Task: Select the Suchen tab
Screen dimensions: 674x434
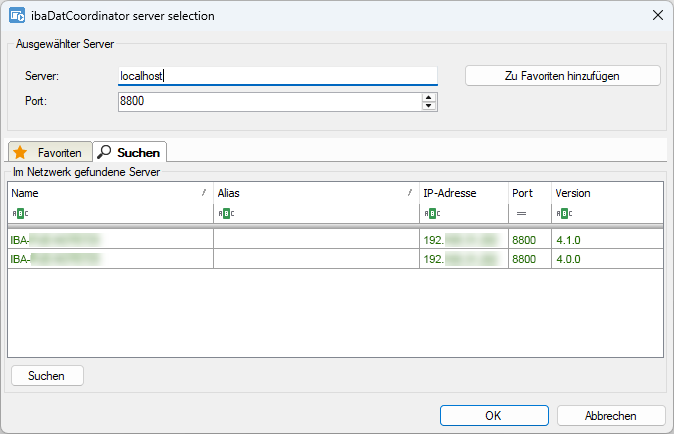Action: [x=130, y=152]
